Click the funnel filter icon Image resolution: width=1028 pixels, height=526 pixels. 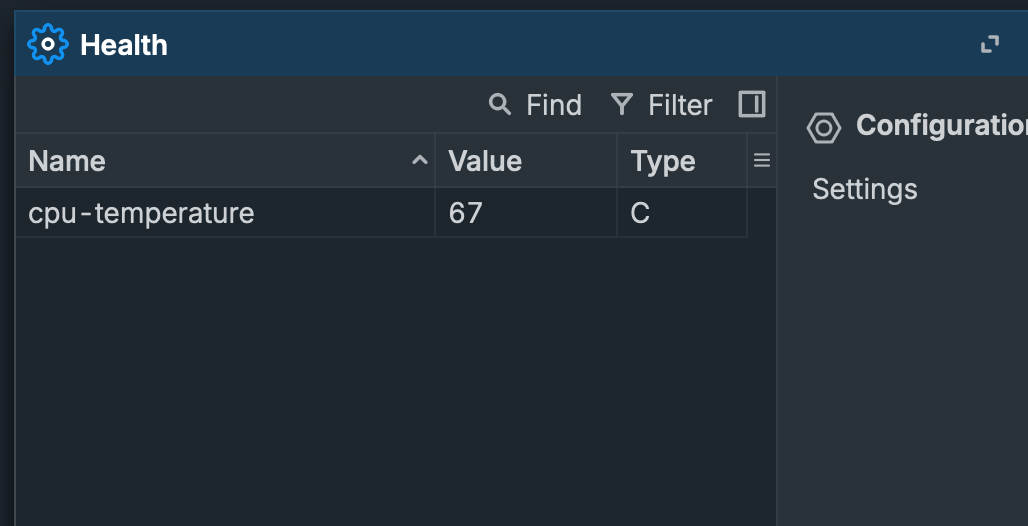click(622, 104)
